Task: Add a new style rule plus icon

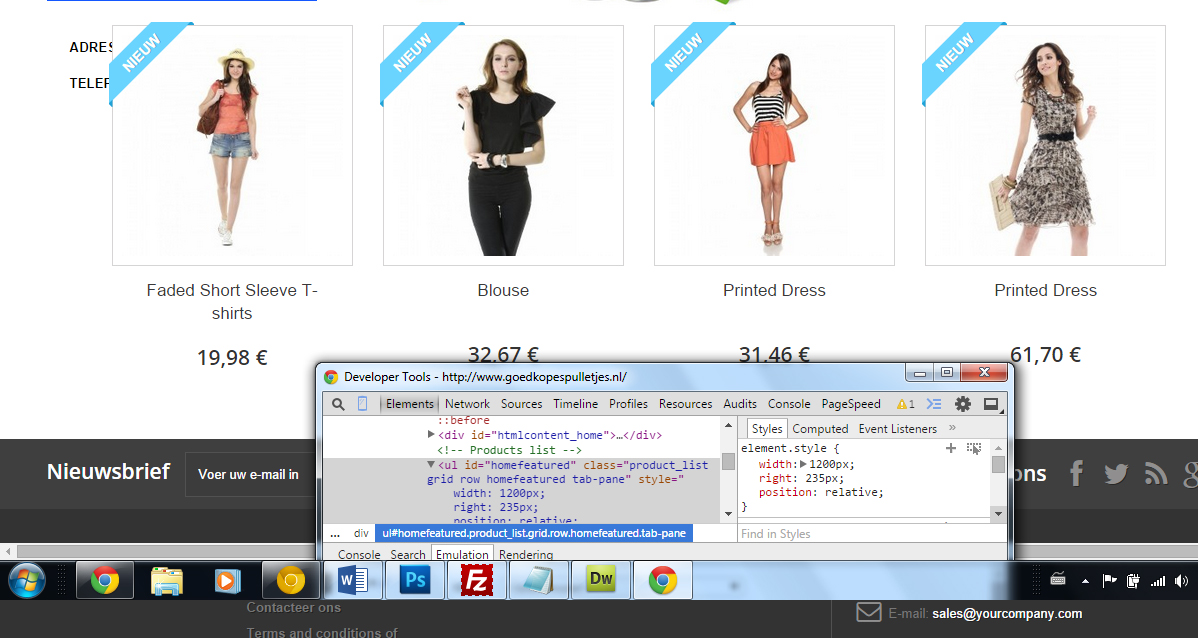Action: (x=950, y=449)
